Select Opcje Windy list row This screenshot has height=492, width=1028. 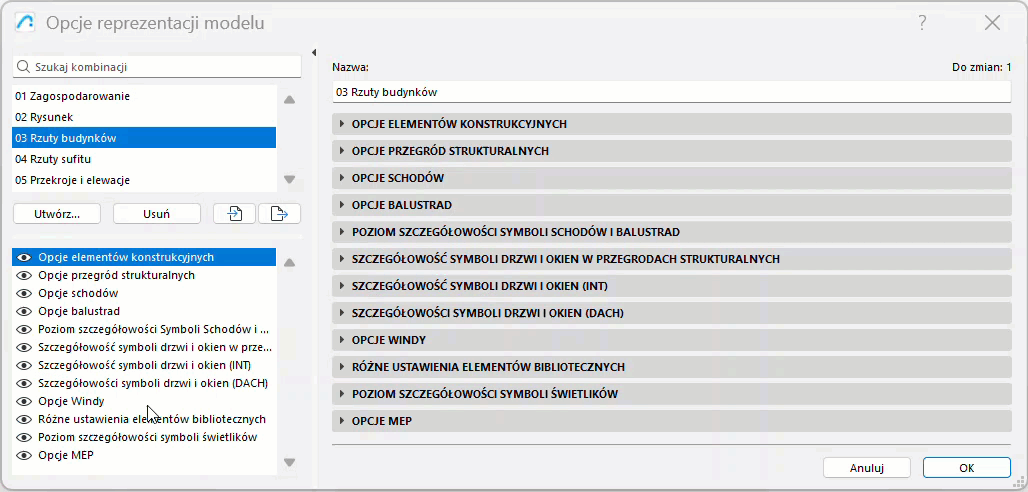pos(144,401)
